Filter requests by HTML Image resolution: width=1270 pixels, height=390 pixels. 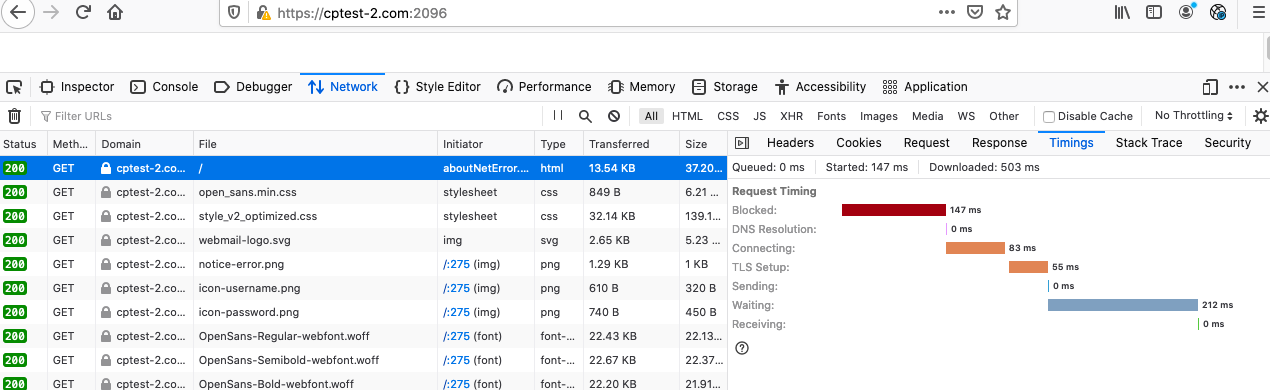687,116
